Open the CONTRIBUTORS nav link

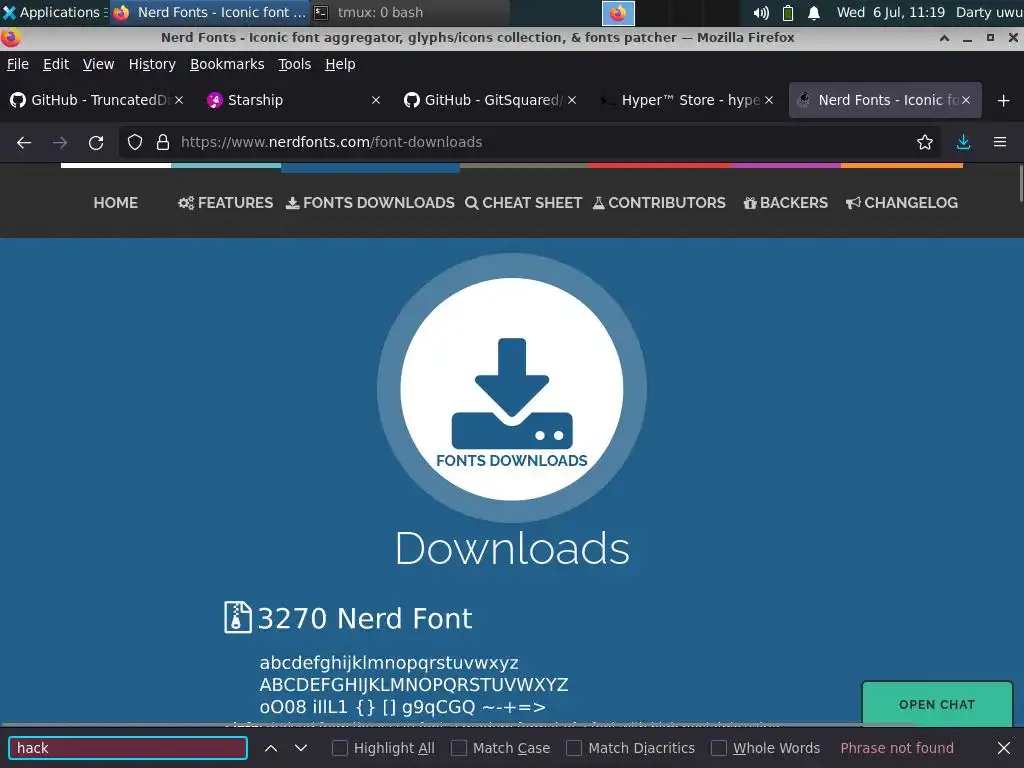pyautogui.click(x=659, y=203)
